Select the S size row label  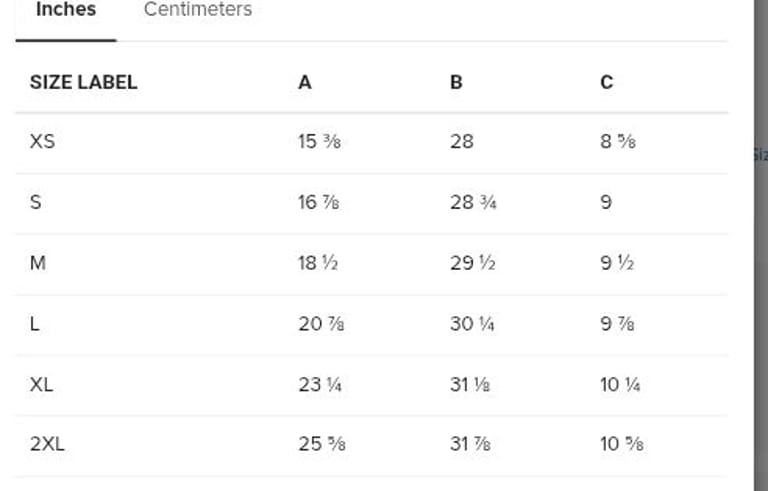36,203
